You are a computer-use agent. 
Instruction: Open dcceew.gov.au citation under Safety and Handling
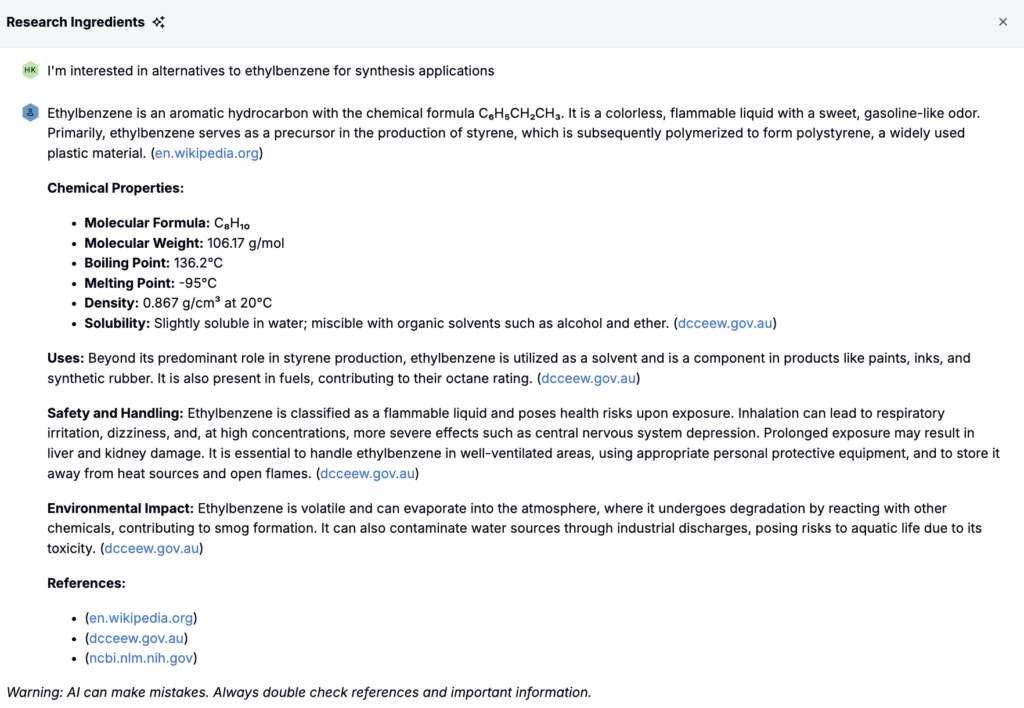(x=367, y=473)
